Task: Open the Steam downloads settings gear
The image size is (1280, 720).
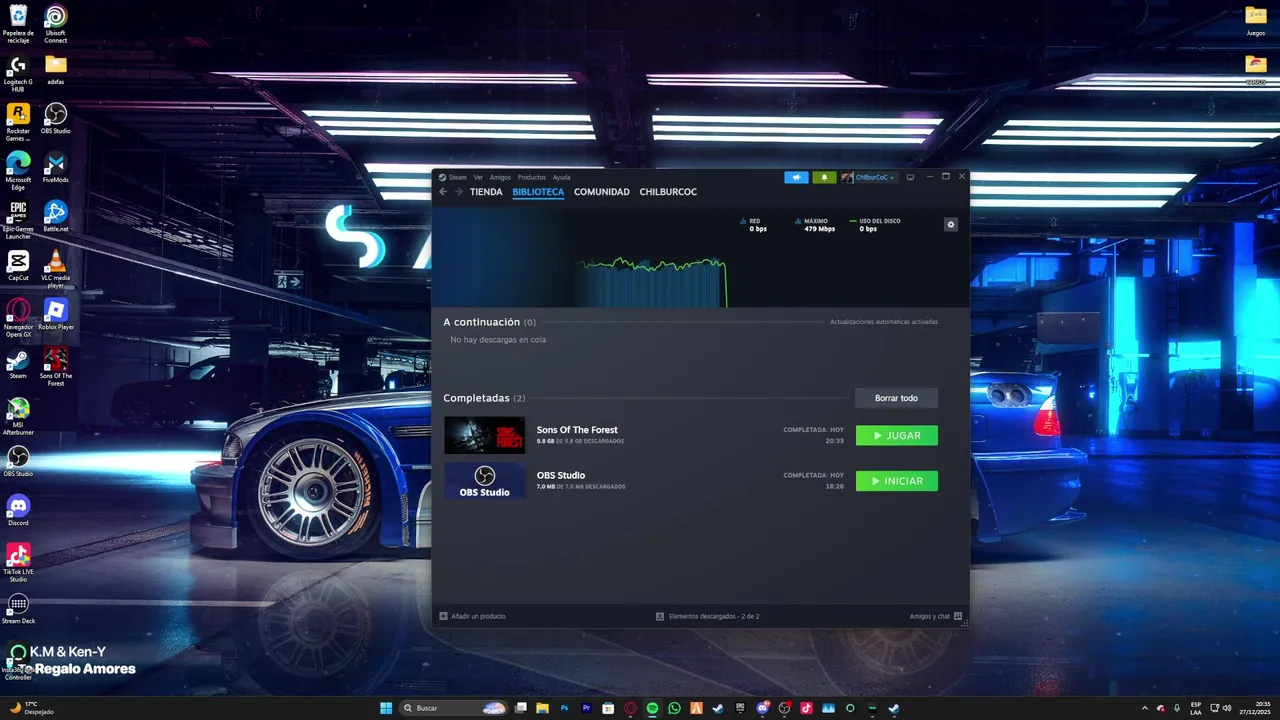Action: pos(951,225)
